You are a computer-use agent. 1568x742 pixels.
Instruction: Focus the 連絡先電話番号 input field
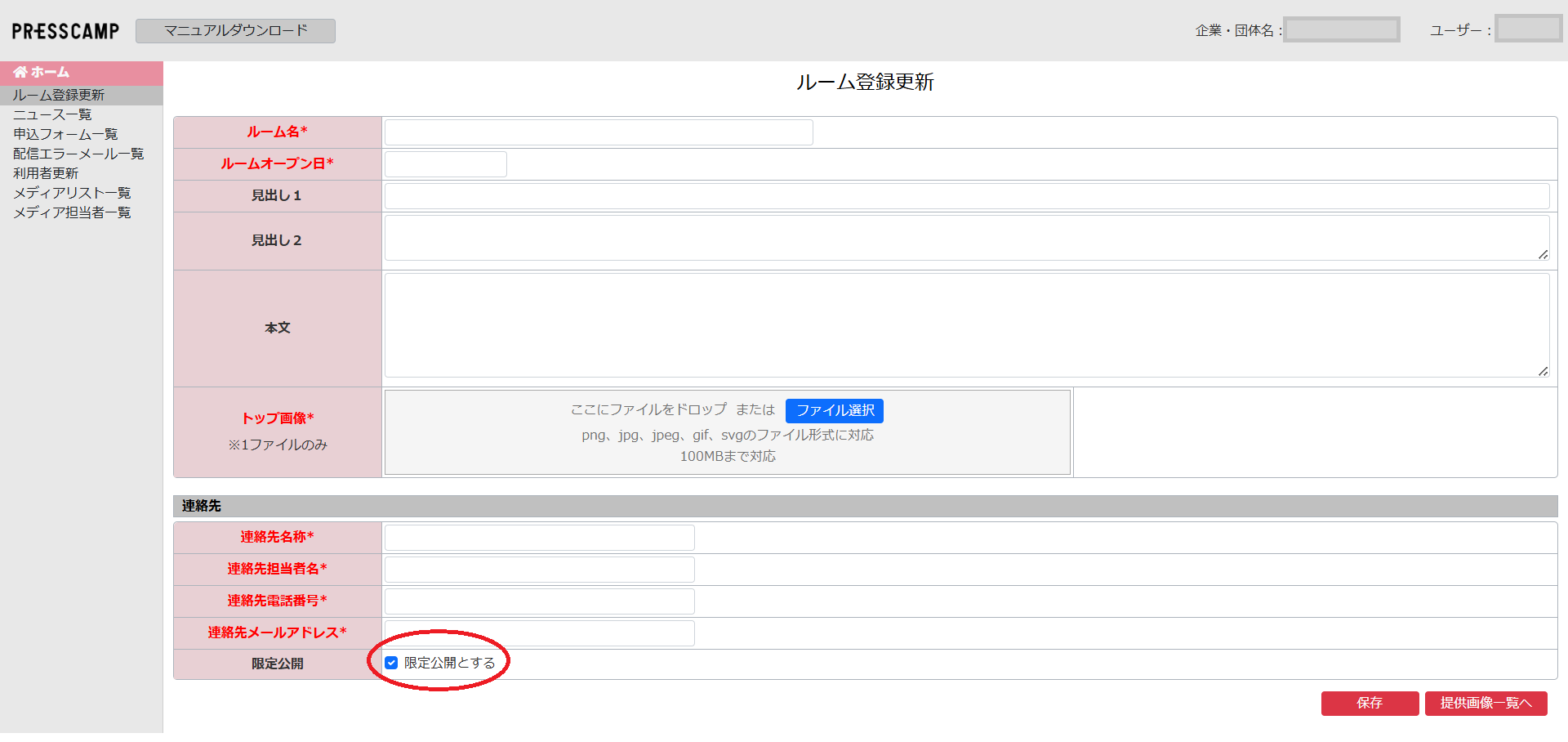[540, 601]
